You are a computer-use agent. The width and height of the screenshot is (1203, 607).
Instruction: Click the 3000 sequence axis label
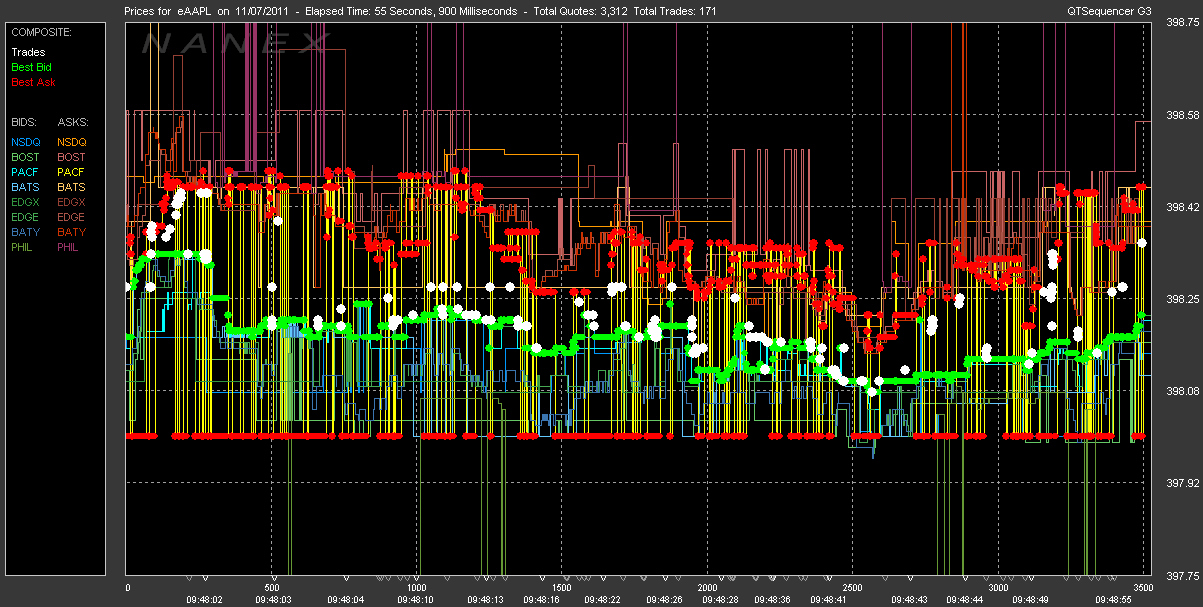click(x=997, y=588)
